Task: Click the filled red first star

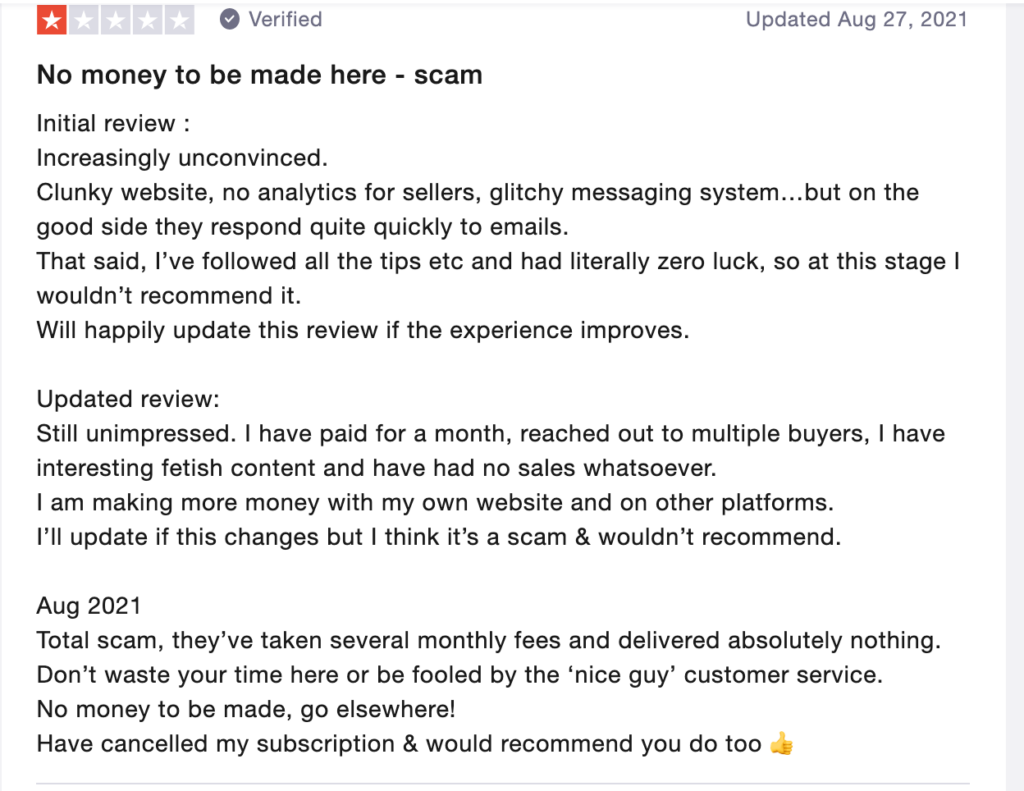Action: click(x=52, y=20)
